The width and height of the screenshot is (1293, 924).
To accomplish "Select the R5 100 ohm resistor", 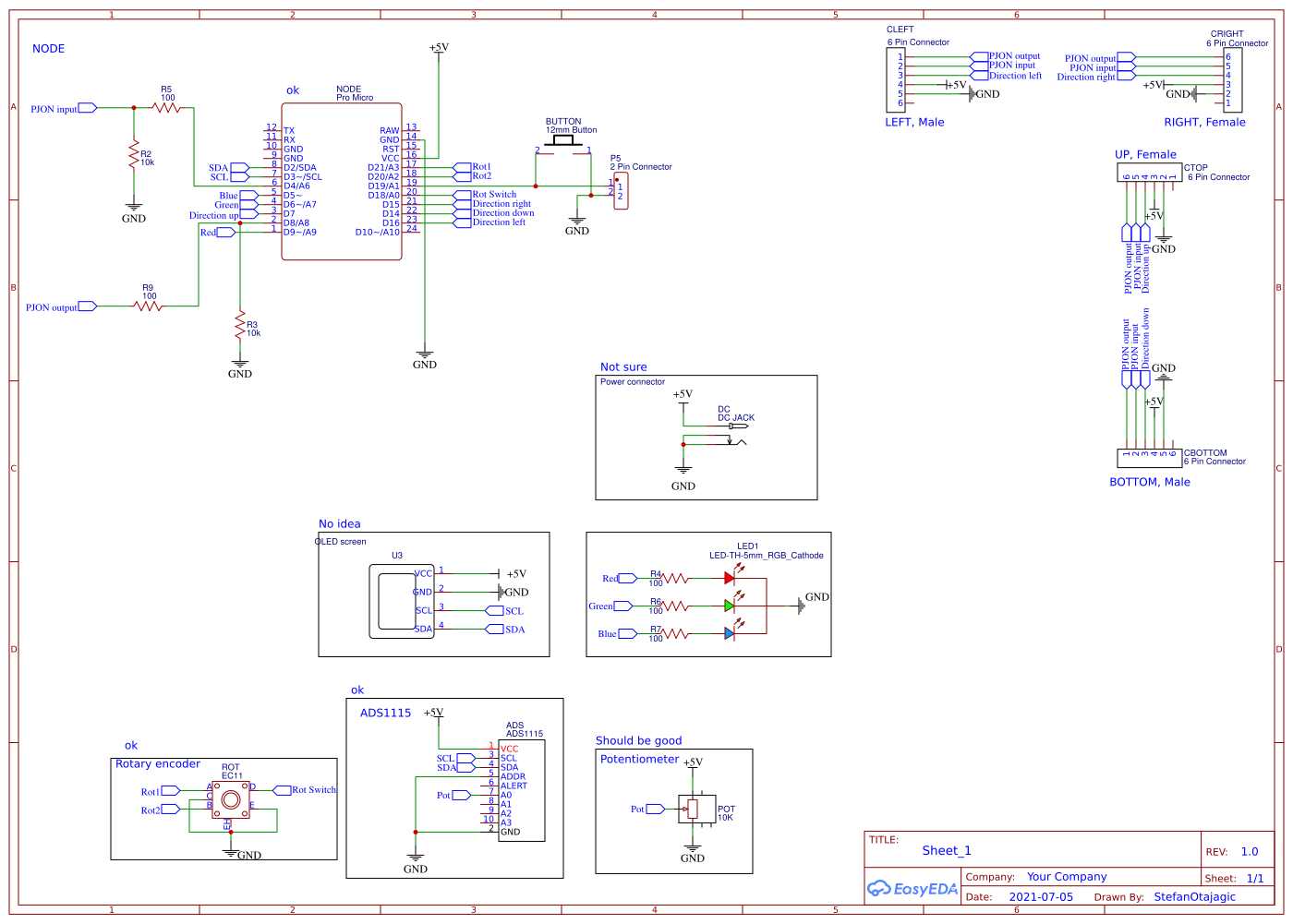I will click(166, 108).
